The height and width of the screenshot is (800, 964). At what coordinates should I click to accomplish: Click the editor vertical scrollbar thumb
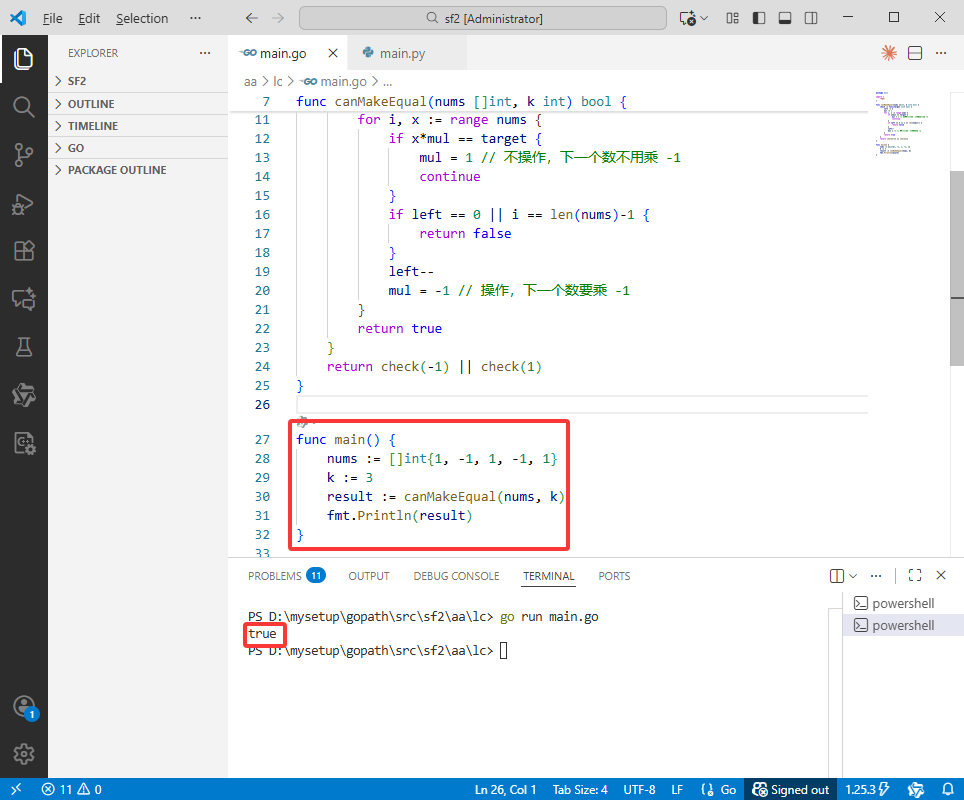click(x=957, y=267)
